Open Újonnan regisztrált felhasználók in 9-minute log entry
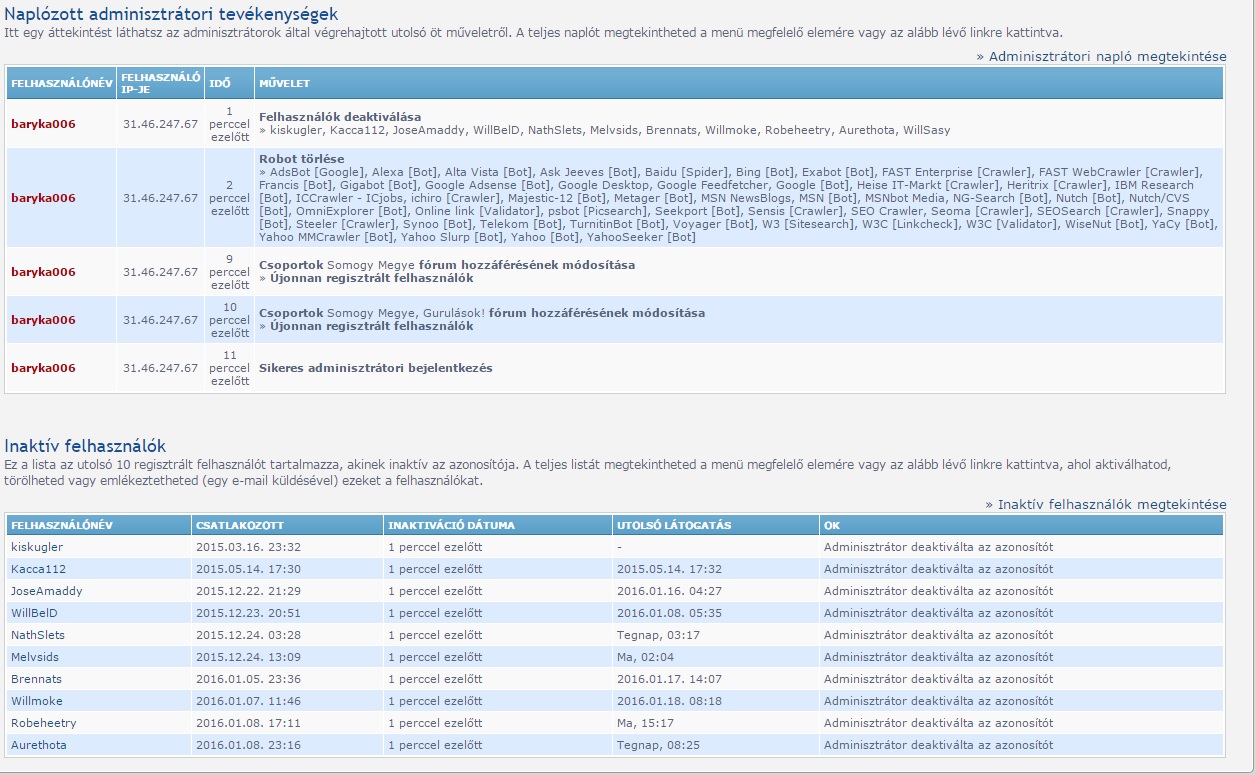 [x=371, y=278]
